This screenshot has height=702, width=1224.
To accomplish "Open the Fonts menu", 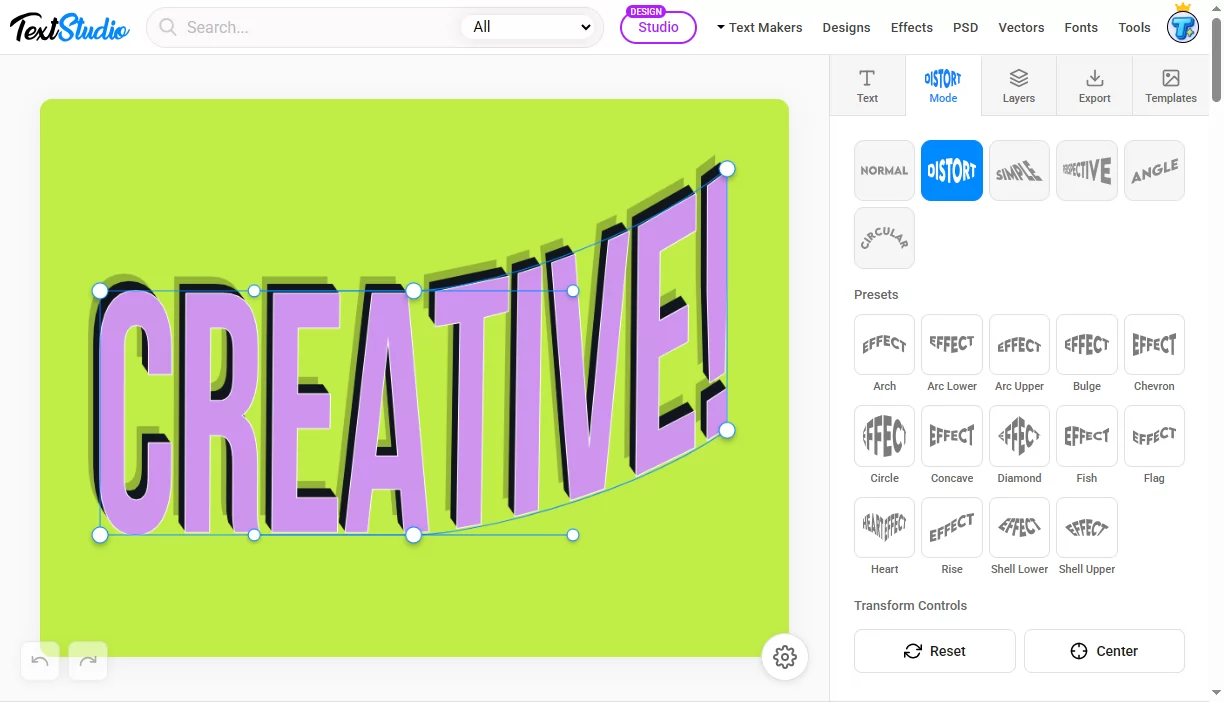I will (x=1081, y=27).
